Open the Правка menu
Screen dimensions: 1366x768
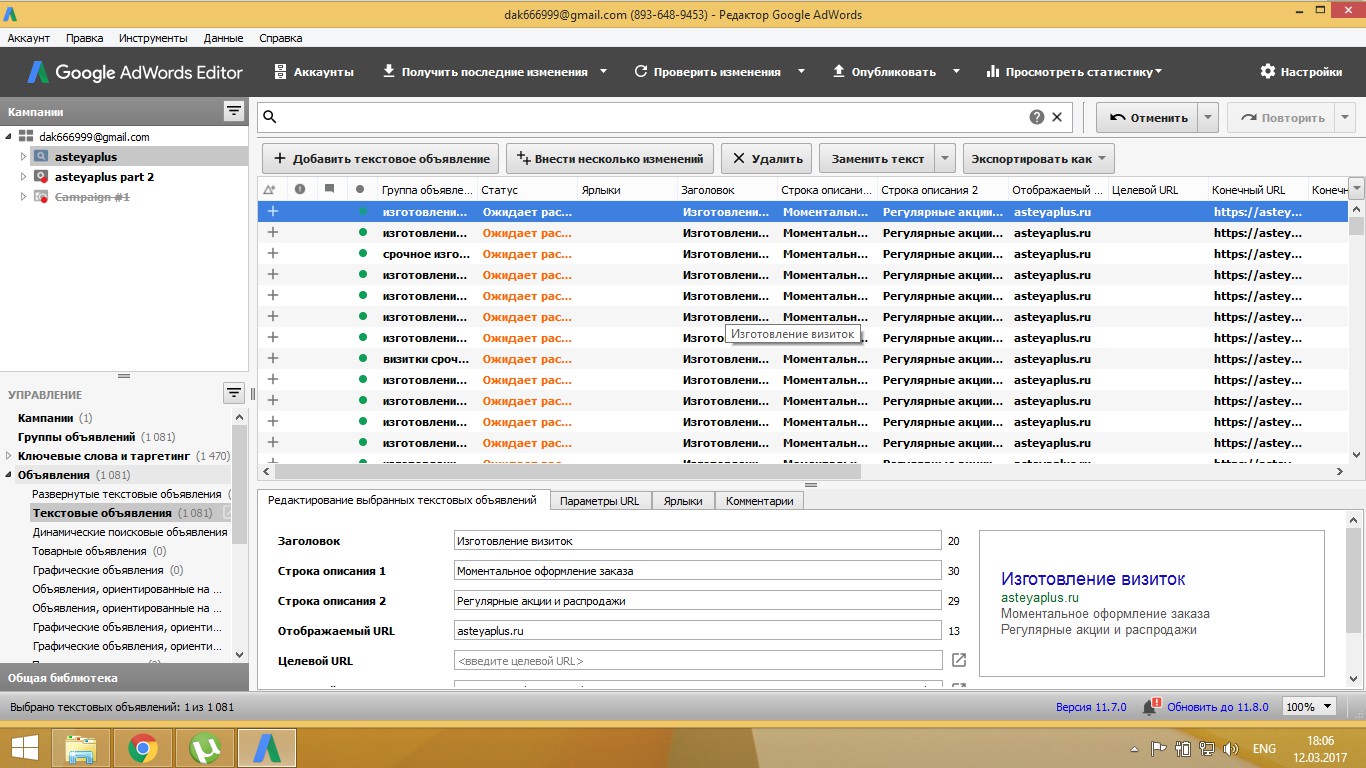pos(84,38)
